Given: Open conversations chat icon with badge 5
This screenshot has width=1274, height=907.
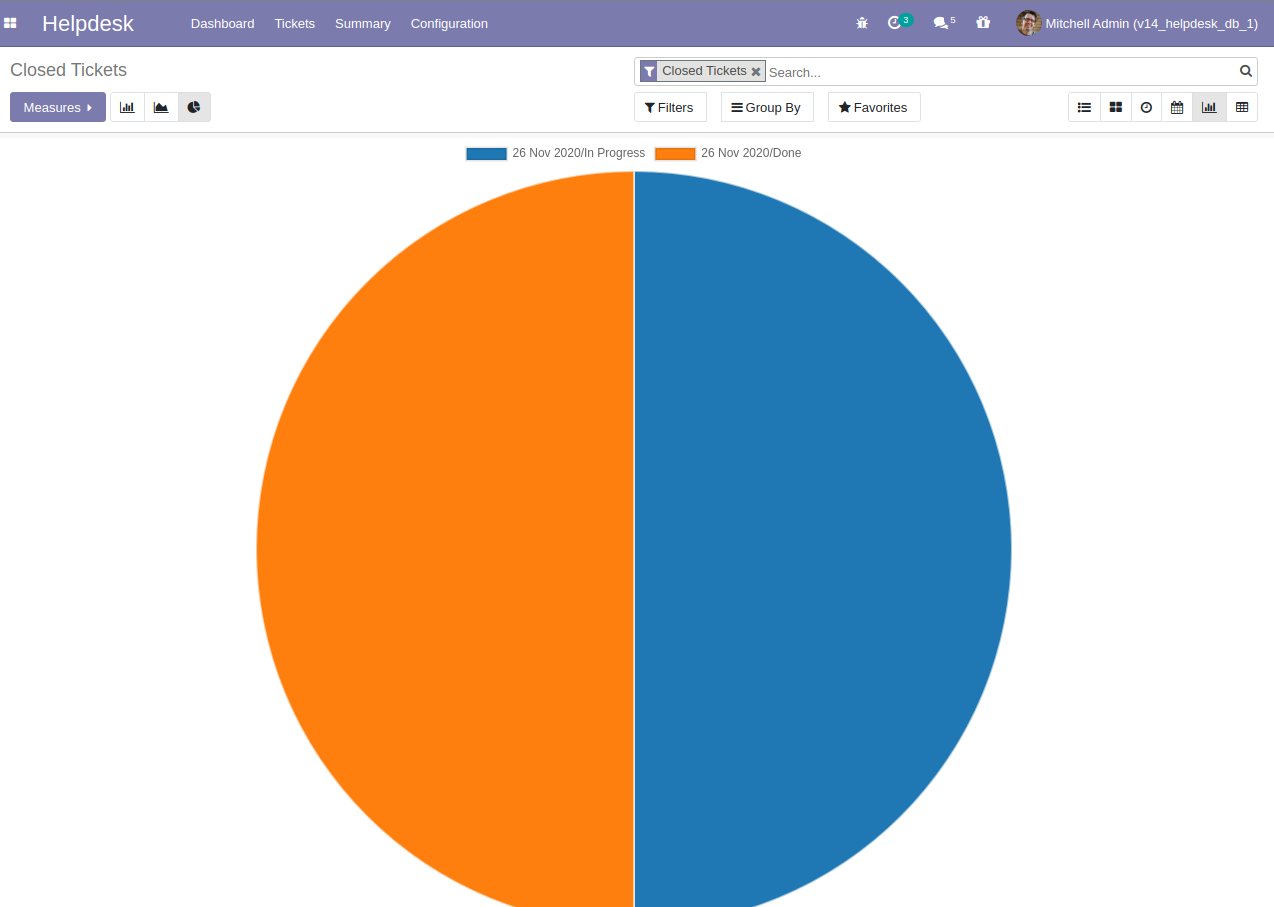Looking at the screenshot, I should coord(944,22).
